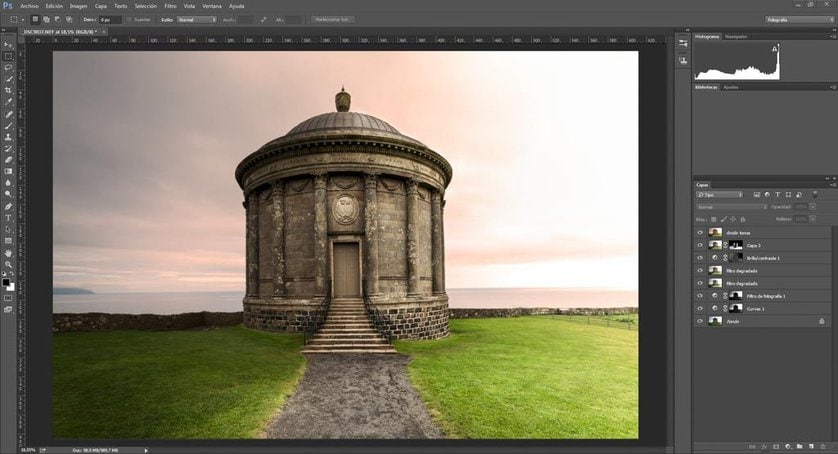Select the Lasso tool
The height and width of the screenshot is (454, 838).
(x=8, y=67)
